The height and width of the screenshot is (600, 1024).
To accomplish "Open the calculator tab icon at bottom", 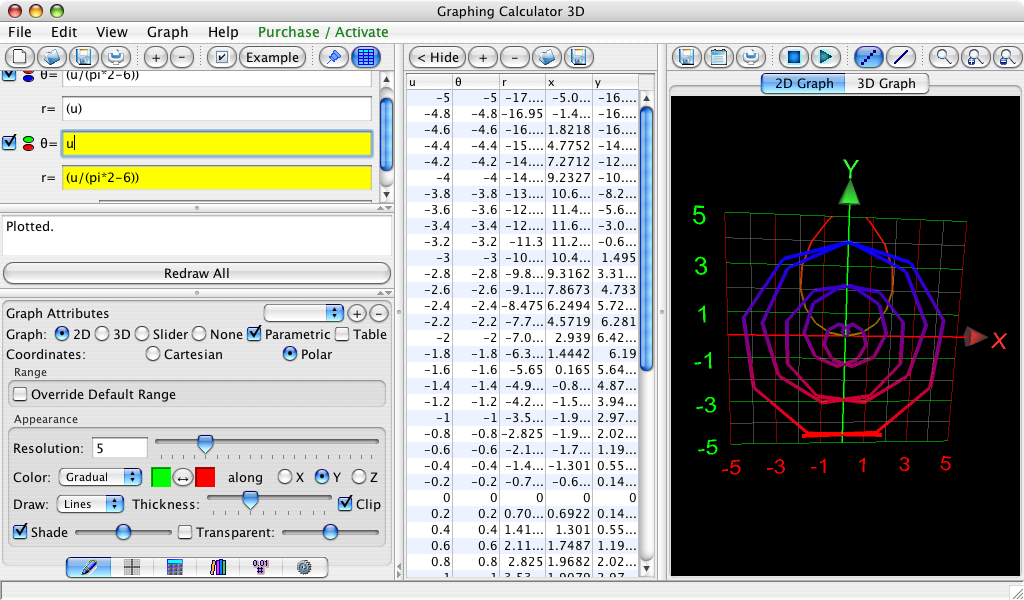I will click(x=174, y=567).
